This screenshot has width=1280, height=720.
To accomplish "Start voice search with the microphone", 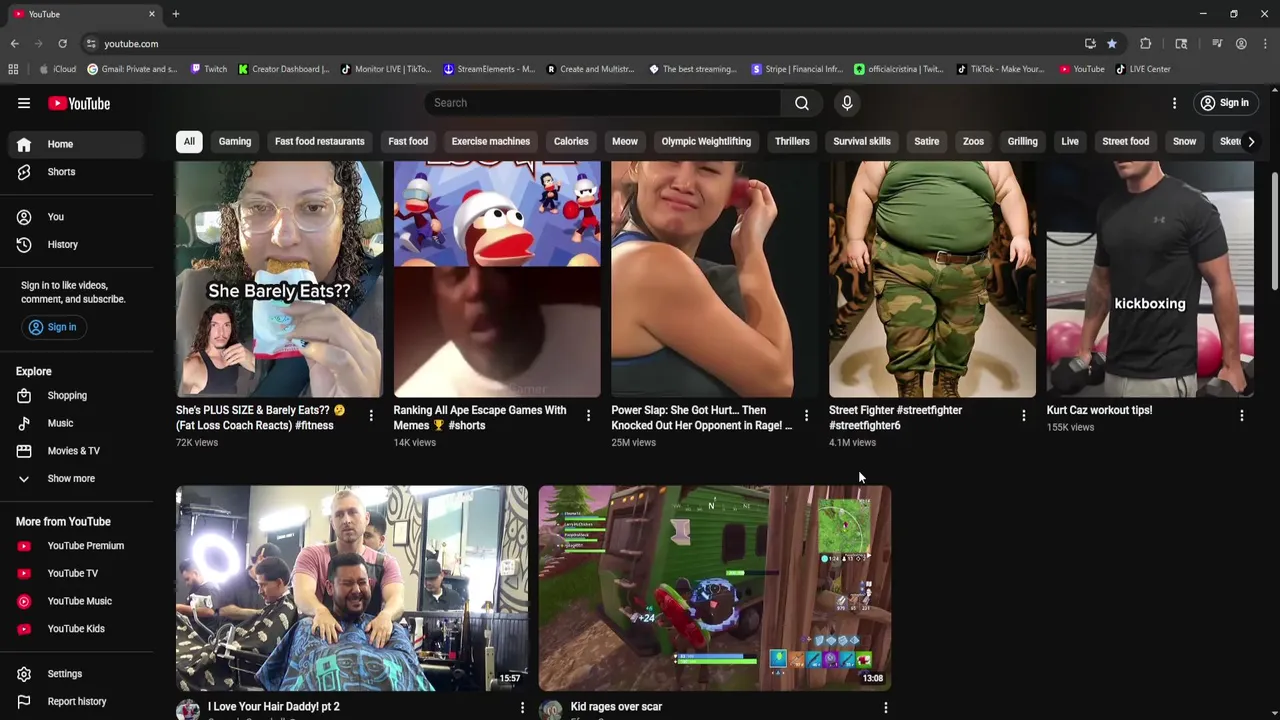I will pyautogui.click(x=847, y=103).
